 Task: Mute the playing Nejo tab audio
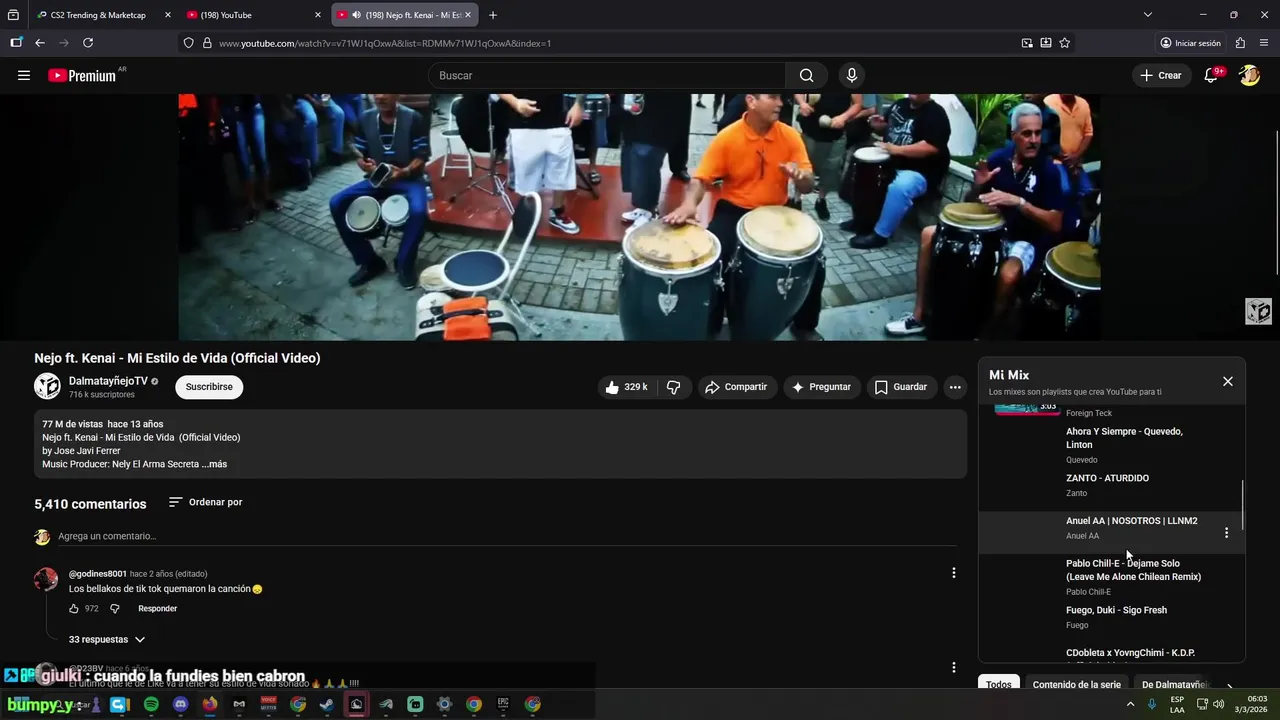pos(357,15)
